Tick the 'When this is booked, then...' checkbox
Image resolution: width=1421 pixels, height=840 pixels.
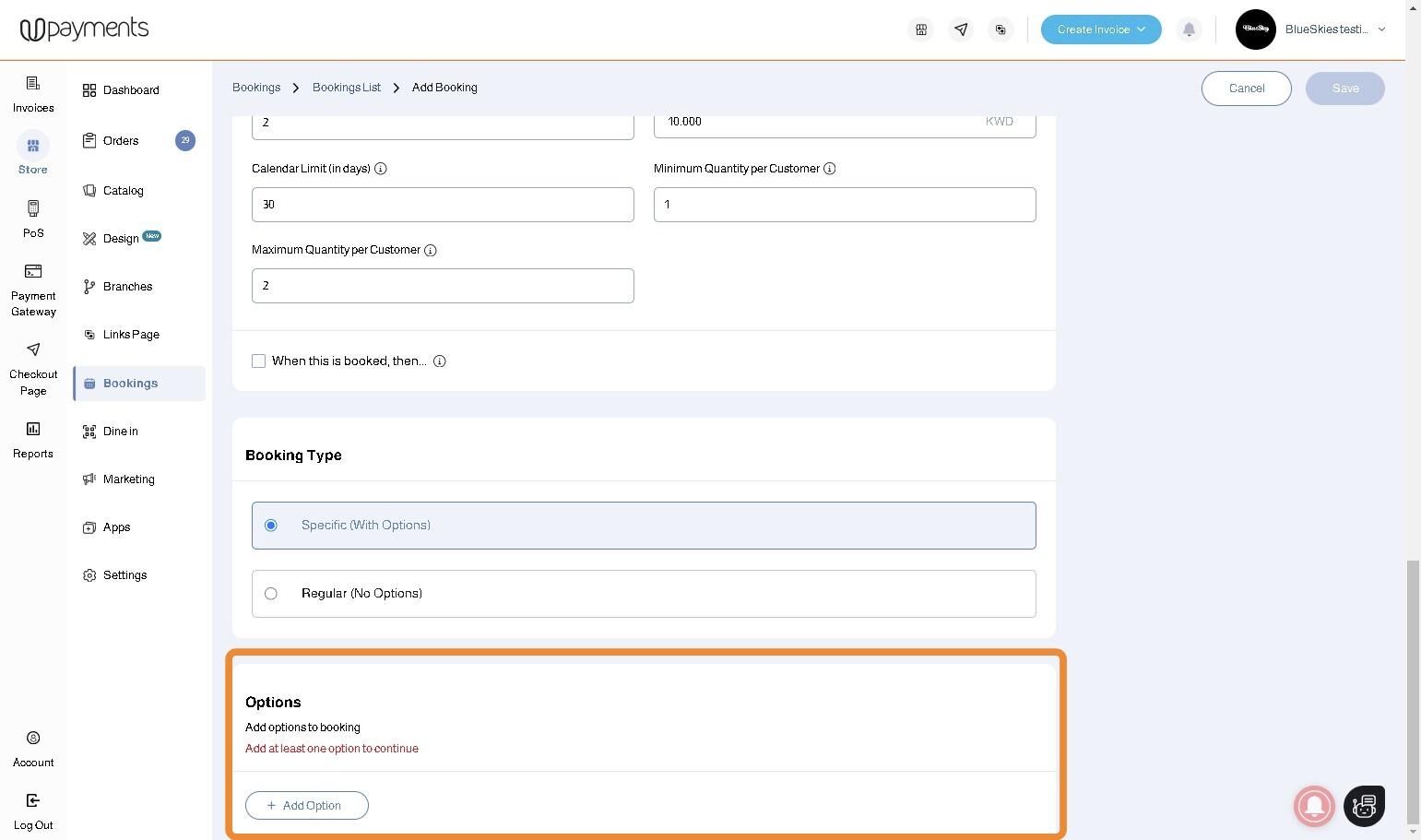(x=258, y=361)
